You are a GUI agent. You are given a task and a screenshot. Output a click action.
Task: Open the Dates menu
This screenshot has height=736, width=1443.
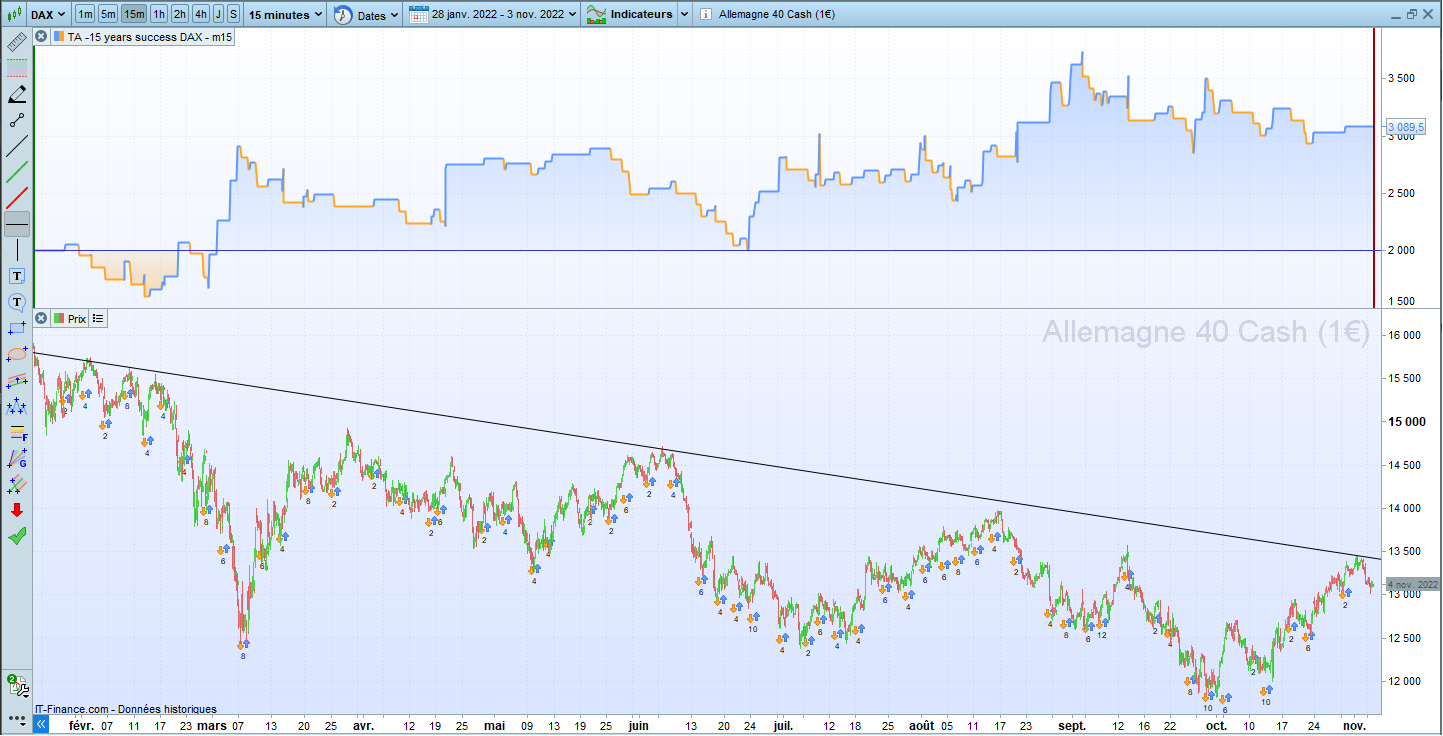coord(367,15)
